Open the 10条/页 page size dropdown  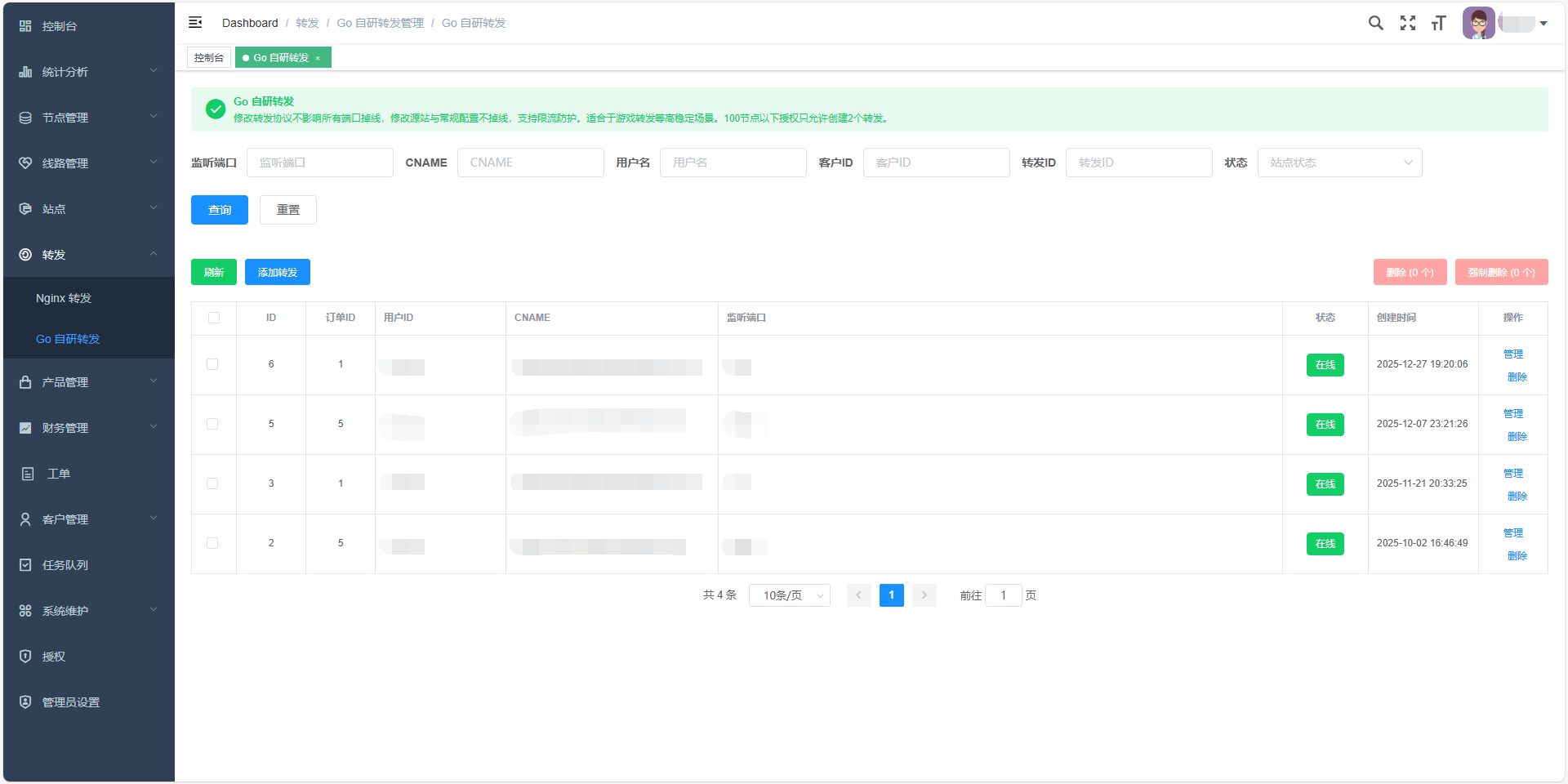(x=789, y=595)
